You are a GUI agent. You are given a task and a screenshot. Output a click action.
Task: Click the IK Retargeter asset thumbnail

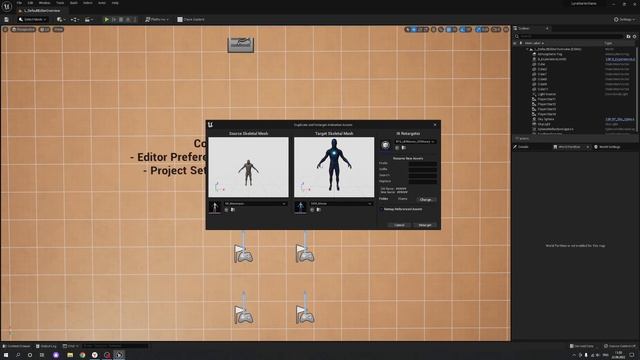385,145
